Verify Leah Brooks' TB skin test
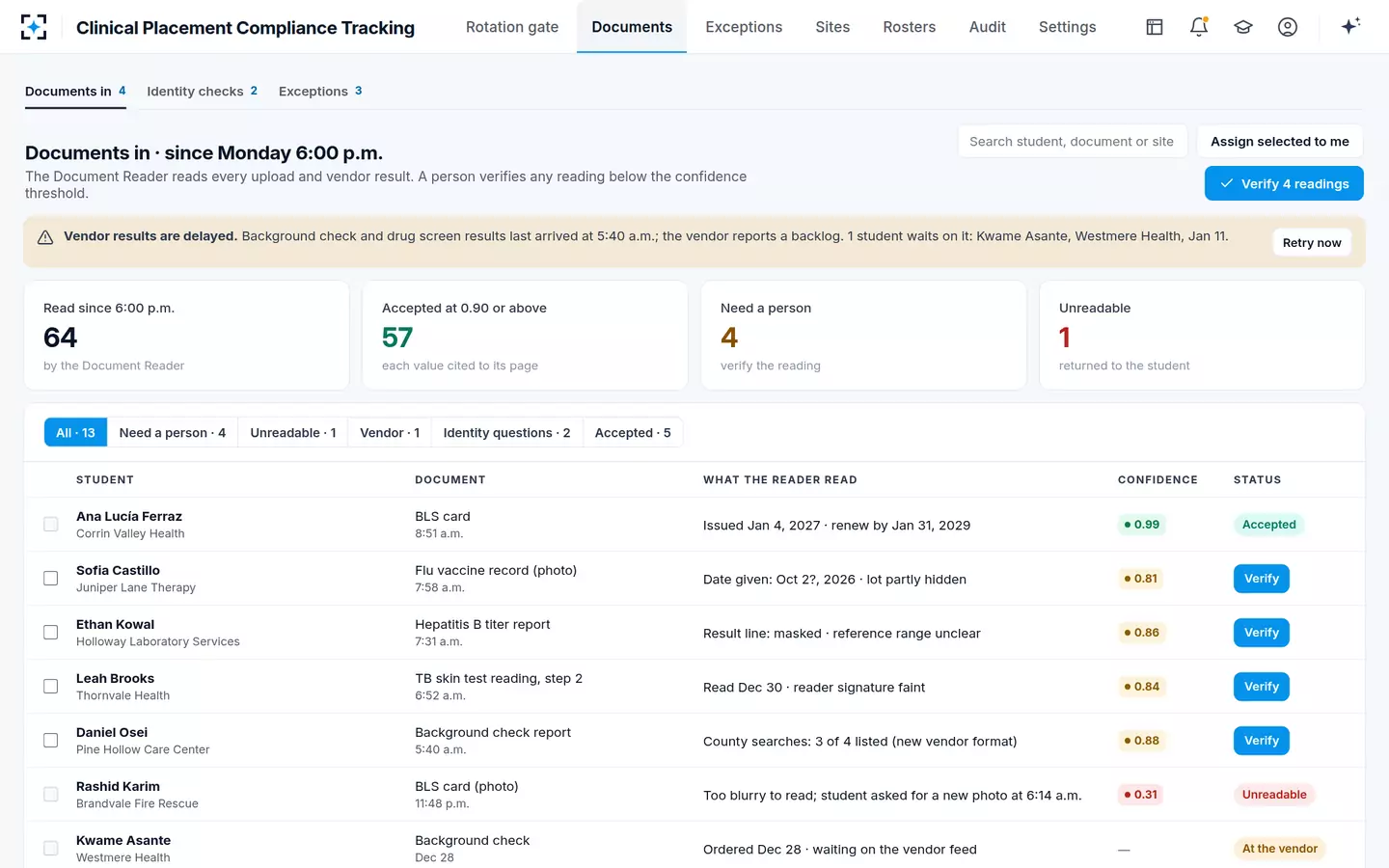The image size is (1389, 868). 1262,687
